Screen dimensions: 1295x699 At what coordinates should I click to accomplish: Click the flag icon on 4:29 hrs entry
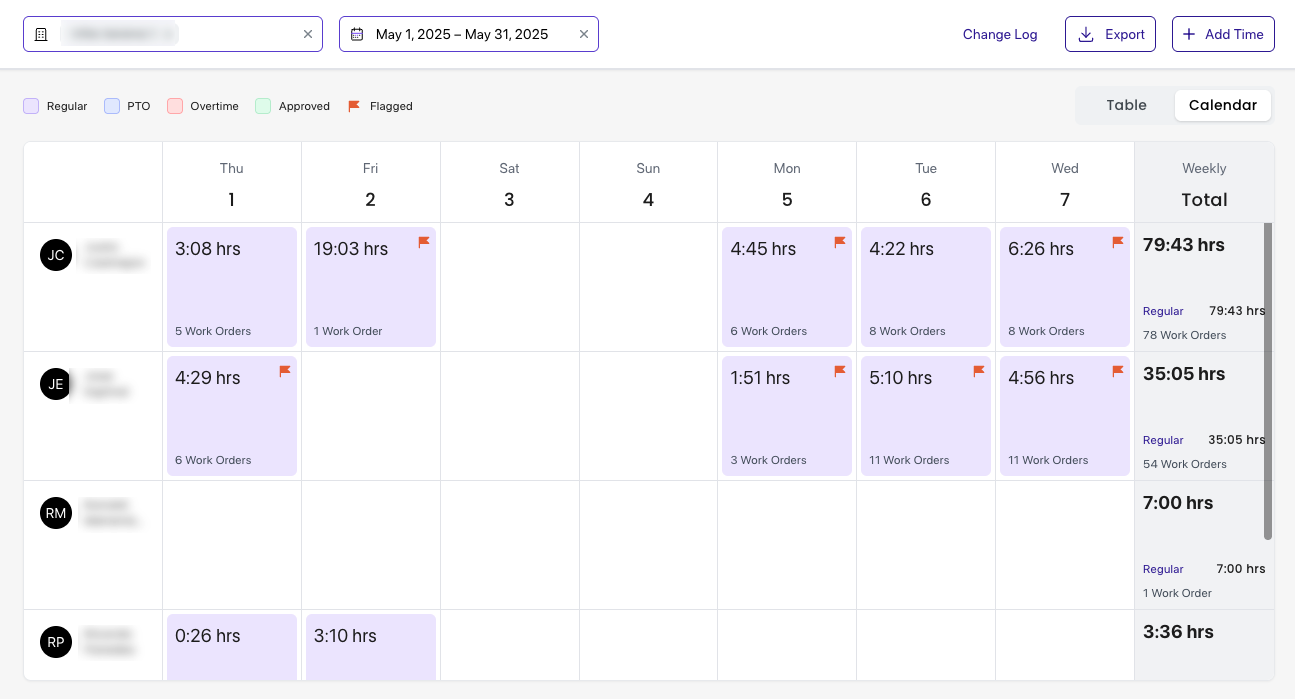coord(285,371)
